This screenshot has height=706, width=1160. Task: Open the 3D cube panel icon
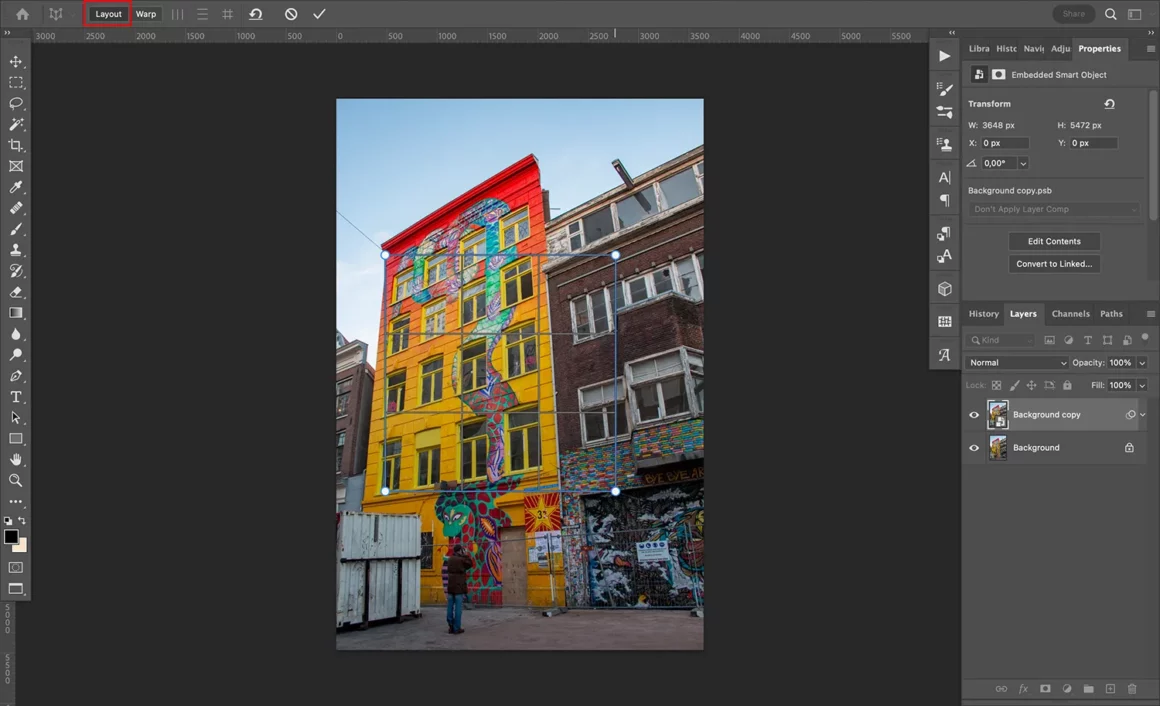945,289
